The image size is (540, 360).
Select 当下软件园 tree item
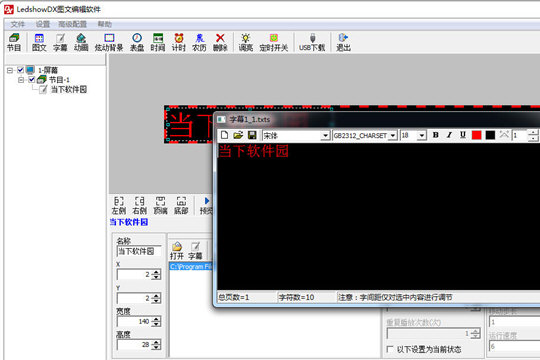[x=69, y=90]
